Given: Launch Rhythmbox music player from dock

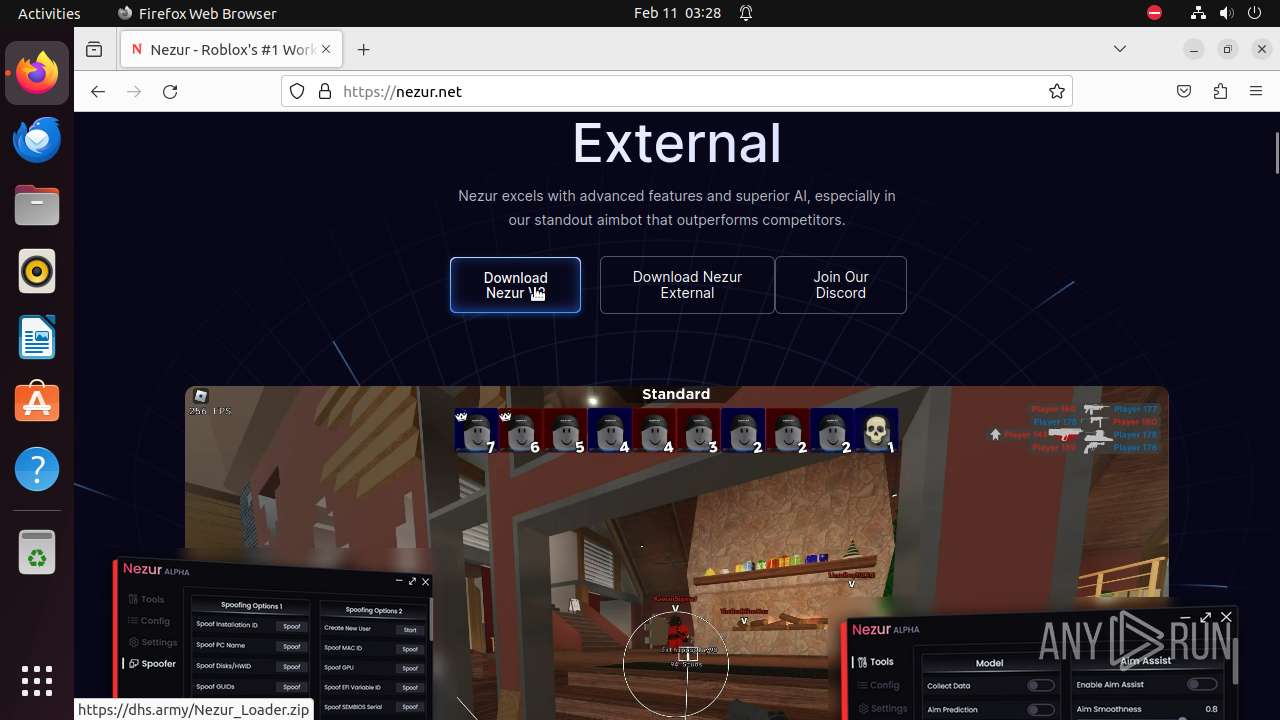Looking at the screenshot, I should point(37,271).
